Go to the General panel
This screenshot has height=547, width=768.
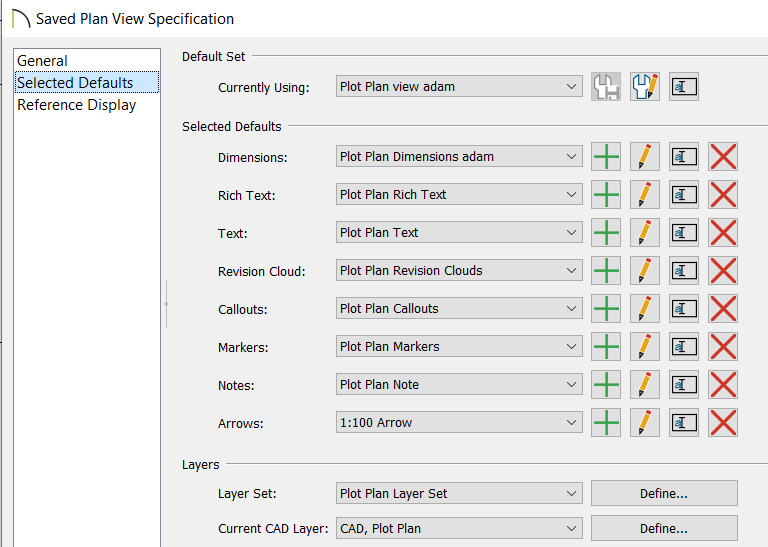[87, 61]
